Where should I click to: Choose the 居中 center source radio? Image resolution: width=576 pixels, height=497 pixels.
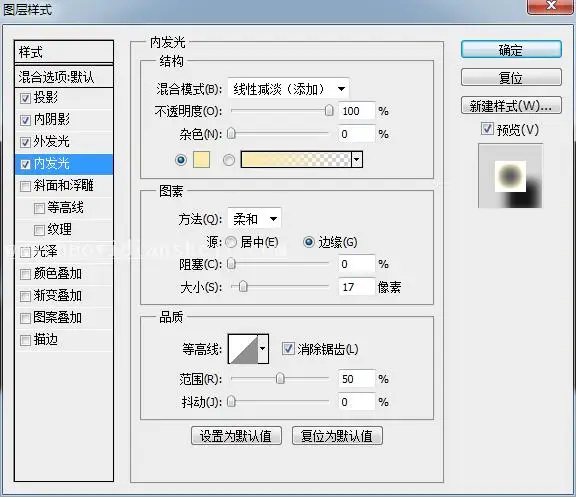coord(231,242)
